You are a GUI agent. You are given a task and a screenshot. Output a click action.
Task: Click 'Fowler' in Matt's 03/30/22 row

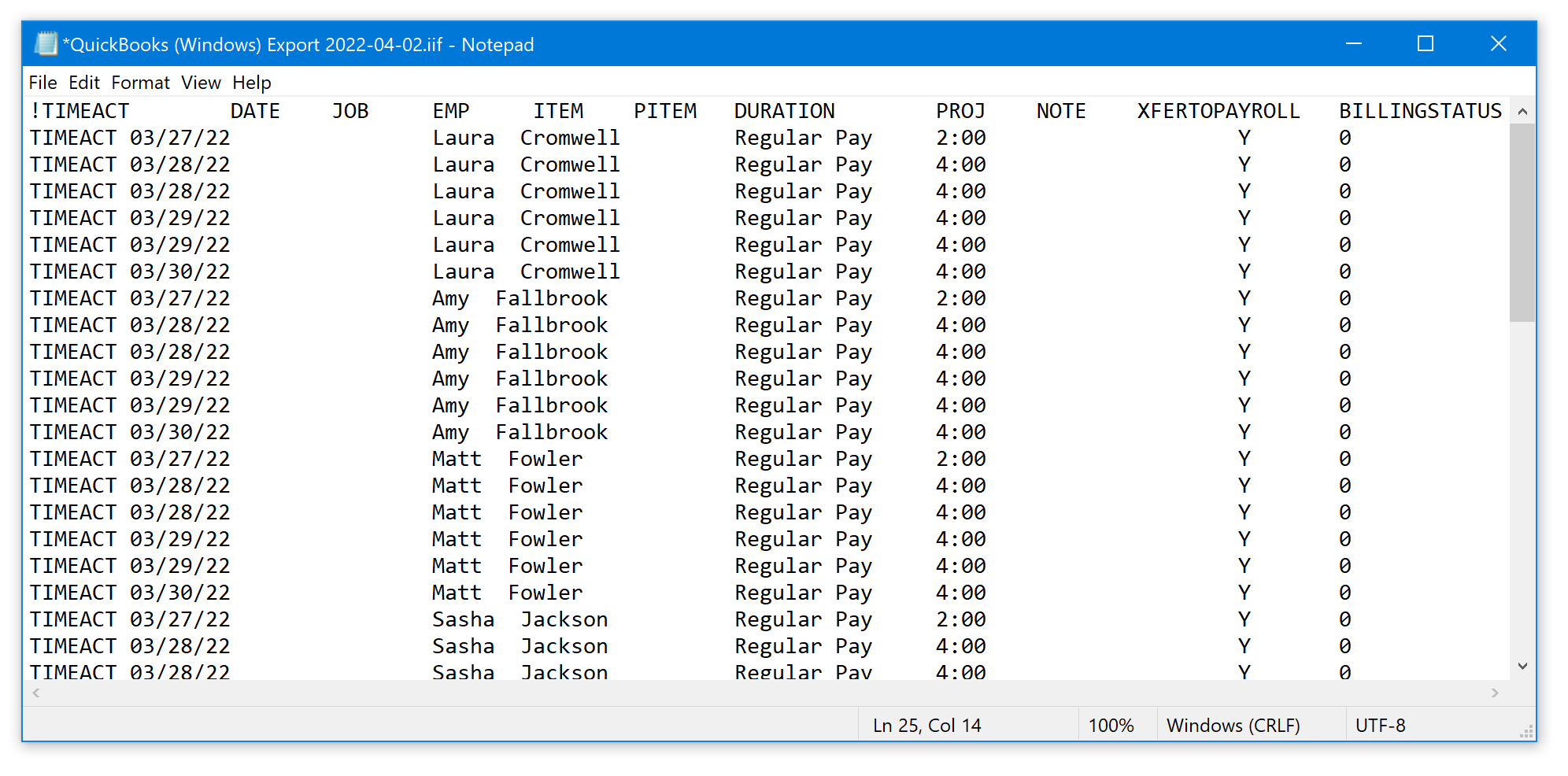(x=545, y=593)
